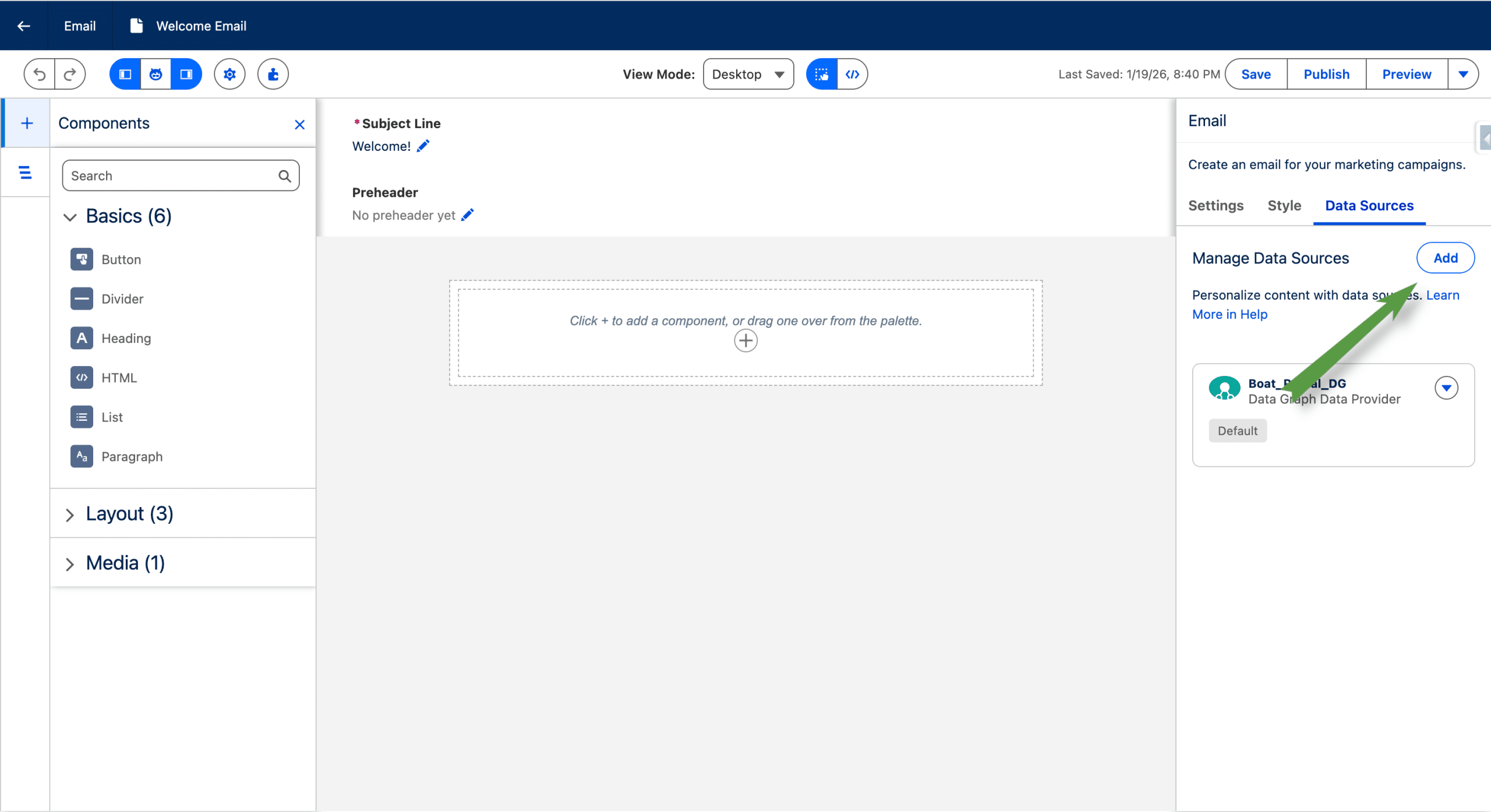This screenshot has height=812, width=1491.
Task: Click the puzzle piece extensions icon
Action: (x=273, y=74)
